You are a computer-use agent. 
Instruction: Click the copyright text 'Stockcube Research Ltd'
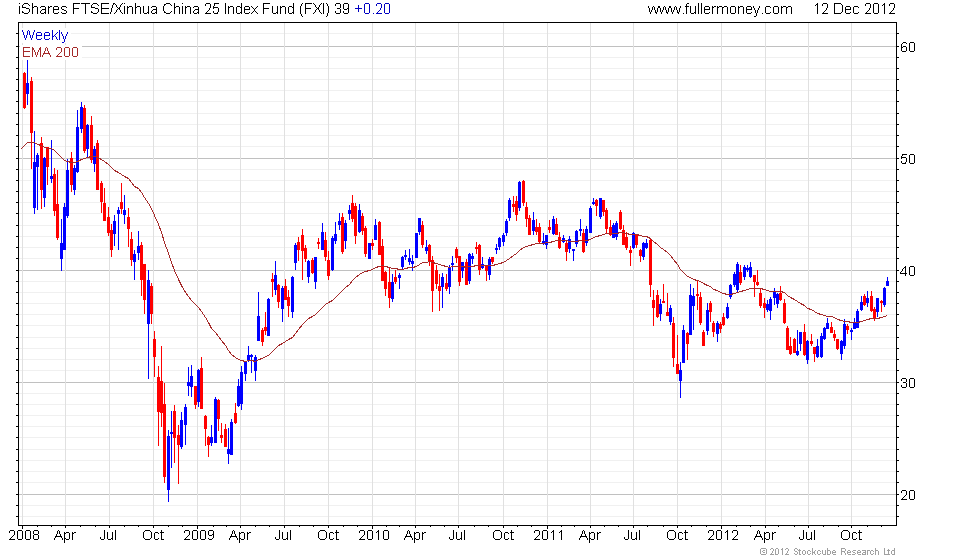[844, 552]
